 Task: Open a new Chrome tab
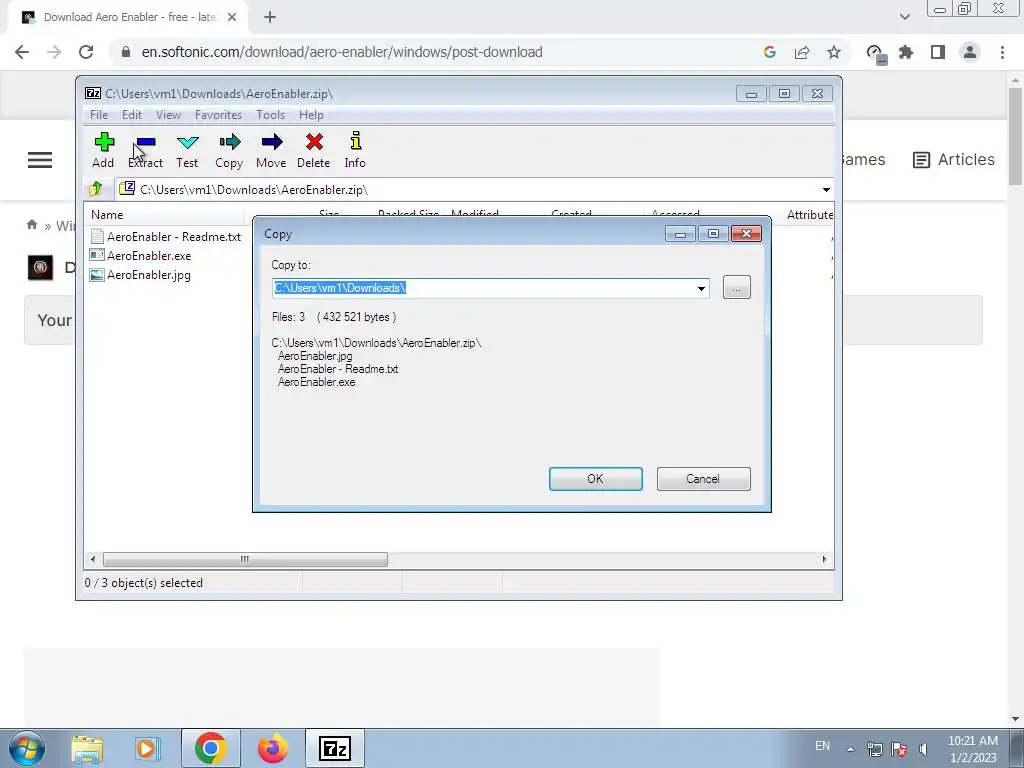(270, 17)
